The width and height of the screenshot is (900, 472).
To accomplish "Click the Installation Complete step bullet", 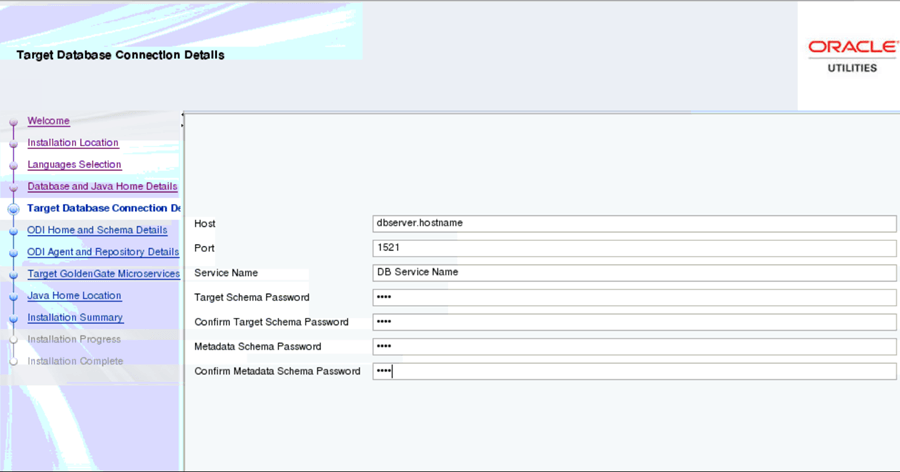I will 14,362.
